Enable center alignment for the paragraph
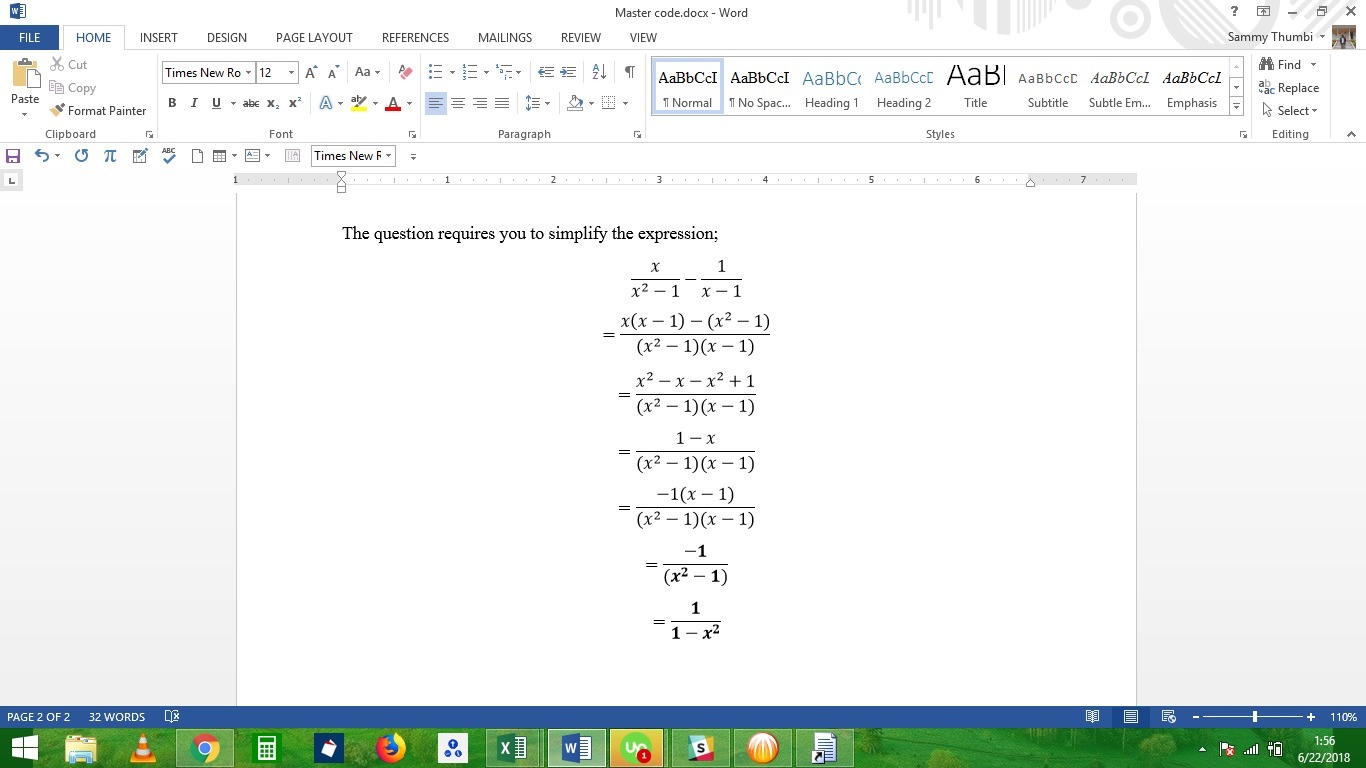Screen dimensions: 1366x768 458,103
